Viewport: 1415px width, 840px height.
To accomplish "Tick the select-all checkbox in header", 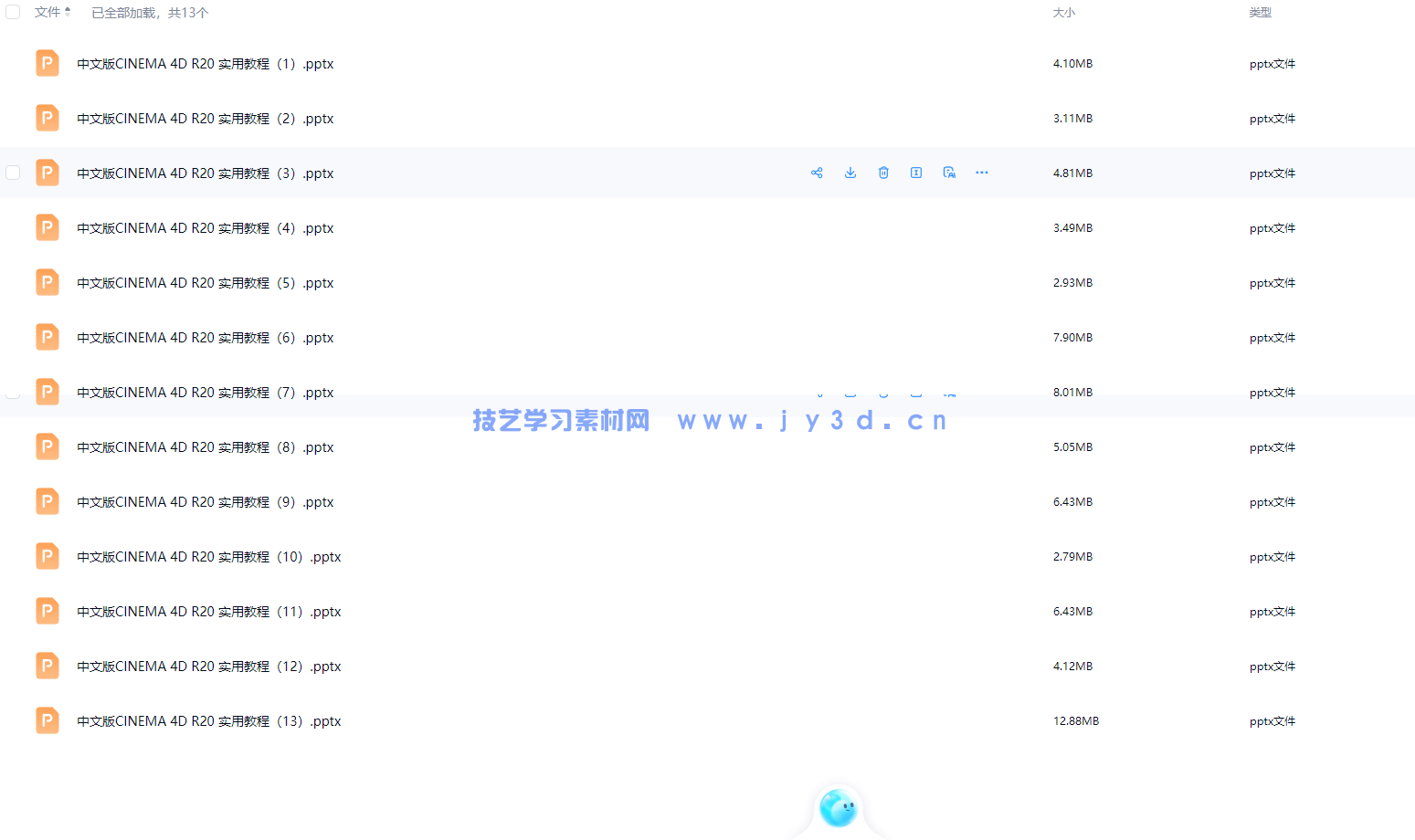I will pos(13,12).
